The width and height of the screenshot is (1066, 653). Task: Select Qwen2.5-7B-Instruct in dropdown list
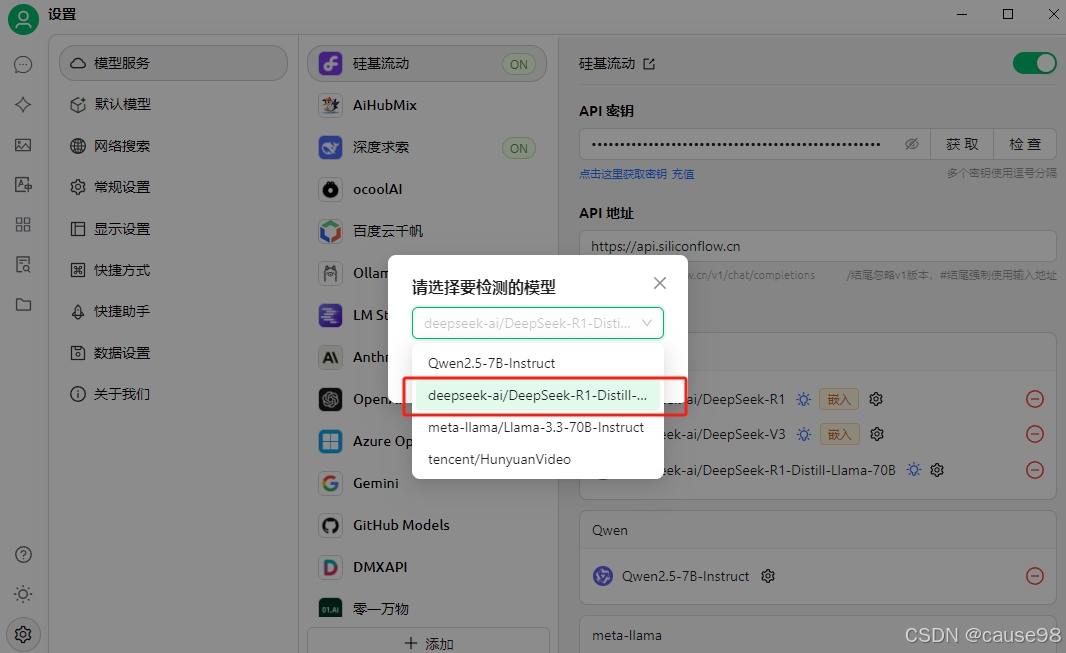pyautogui.click(x=538, y=364)
